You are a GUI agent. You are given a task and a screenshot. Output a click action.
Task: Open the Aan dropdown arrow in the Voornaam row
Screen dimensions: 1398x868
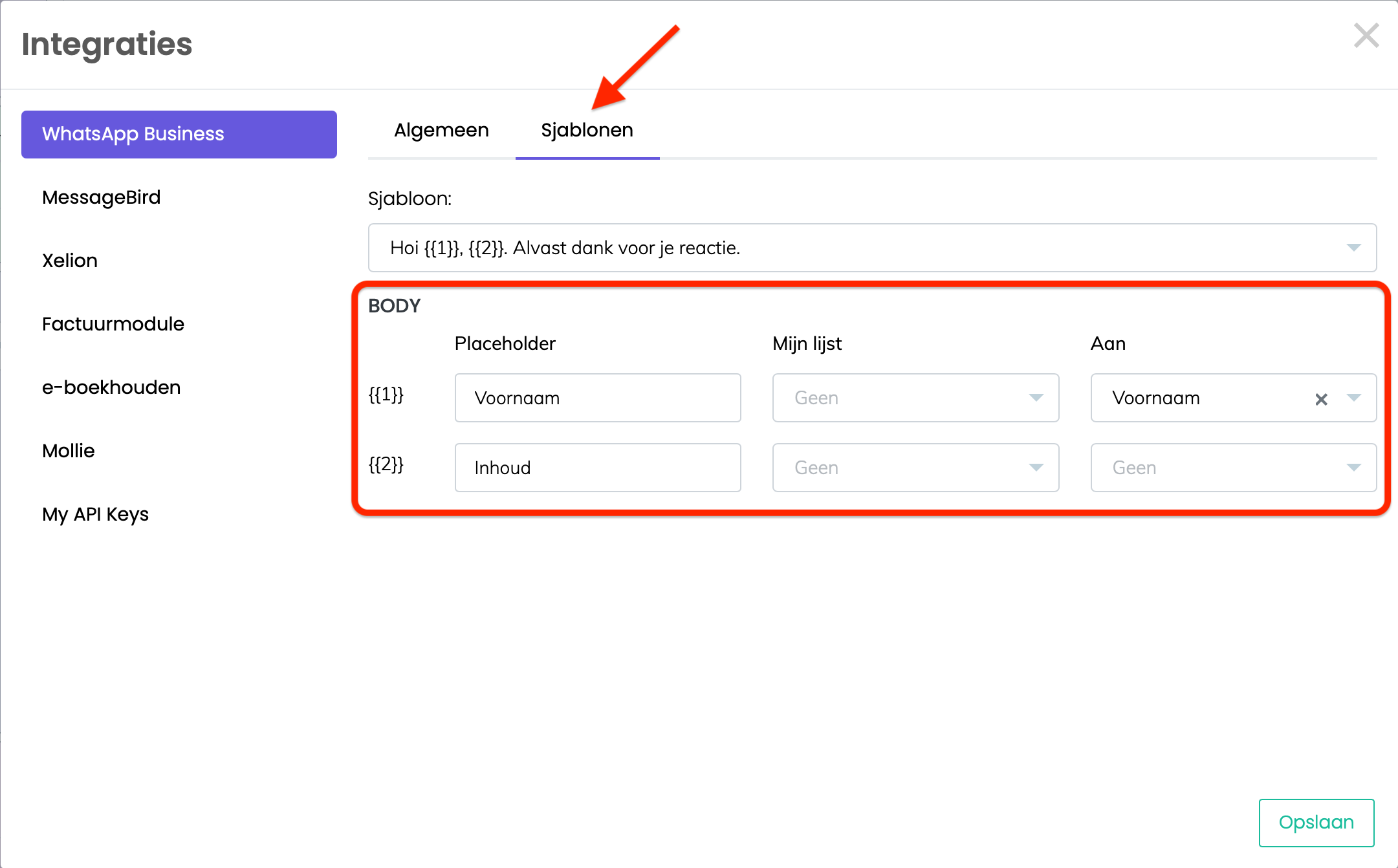tap(1354, 398)
